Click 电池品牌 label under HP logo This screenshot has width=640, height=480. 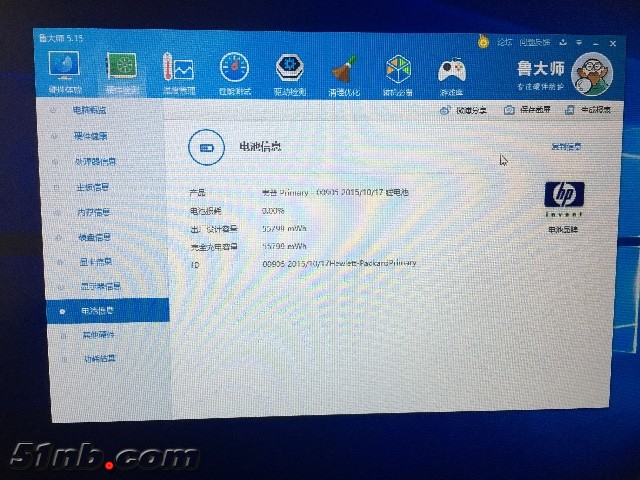pyautogui.click(x=563, y=230)
